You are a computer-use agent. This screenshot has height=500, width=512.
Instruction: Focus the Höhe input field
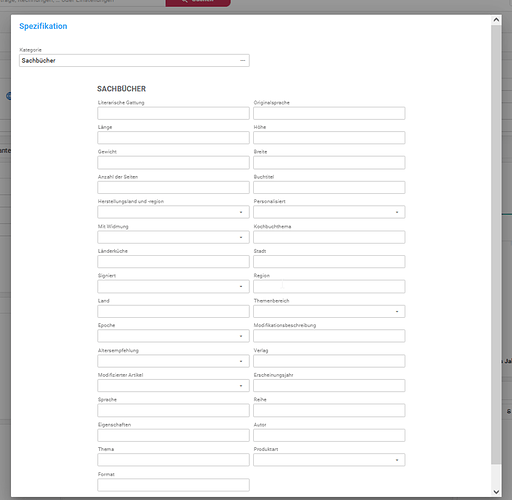329,138
